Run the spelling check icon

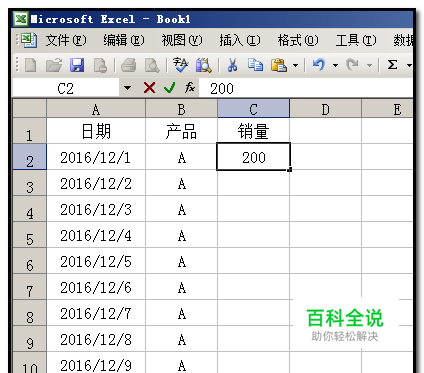(x=180, y=65)
